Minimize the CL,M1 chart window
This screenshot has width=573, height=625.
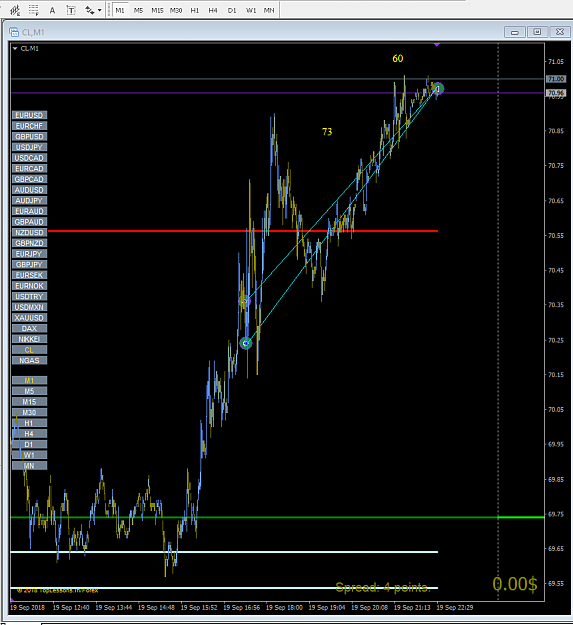click(x=514, y=32)
